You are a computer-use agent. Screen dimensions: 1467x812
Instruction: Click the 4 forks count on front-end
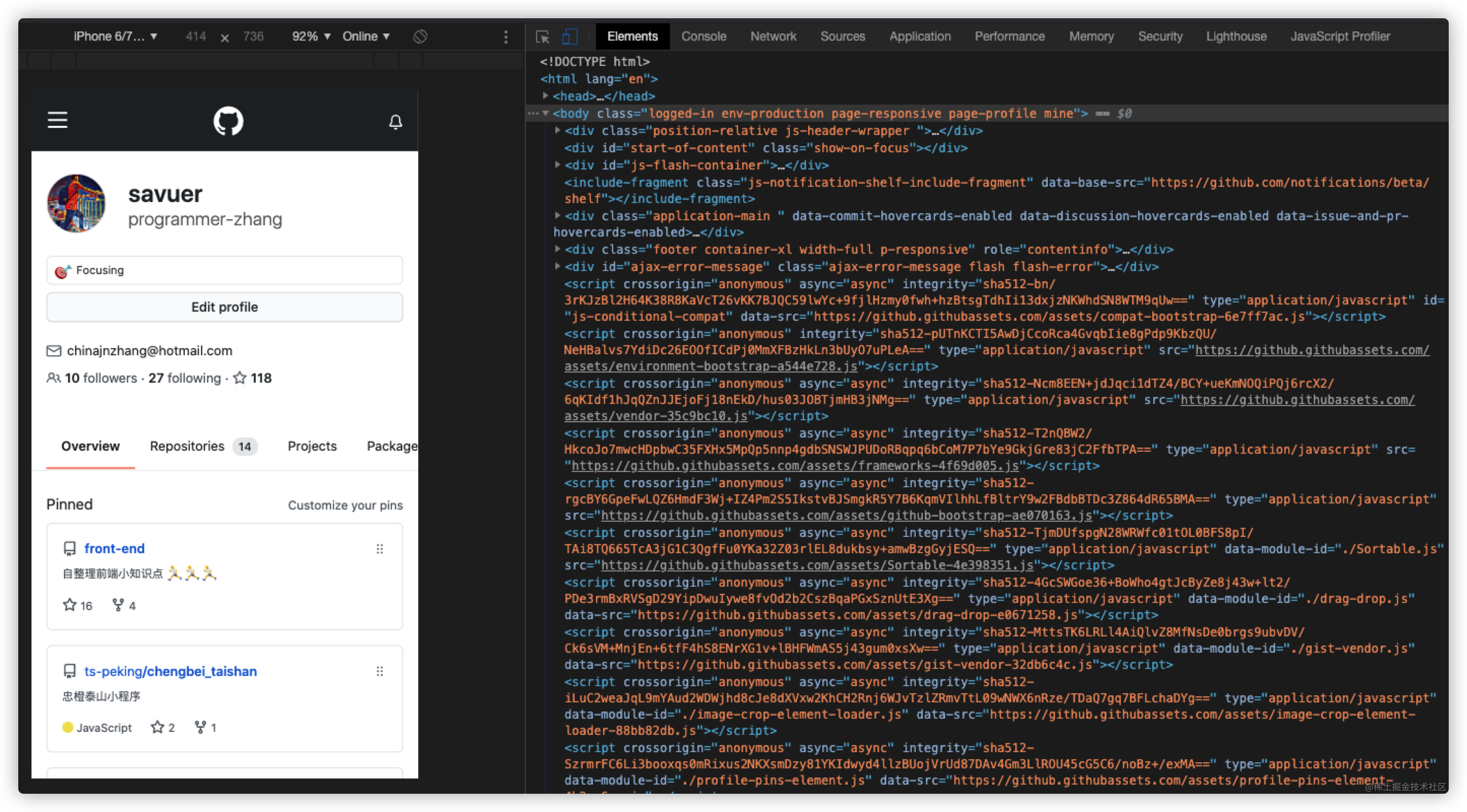(124, 605)
